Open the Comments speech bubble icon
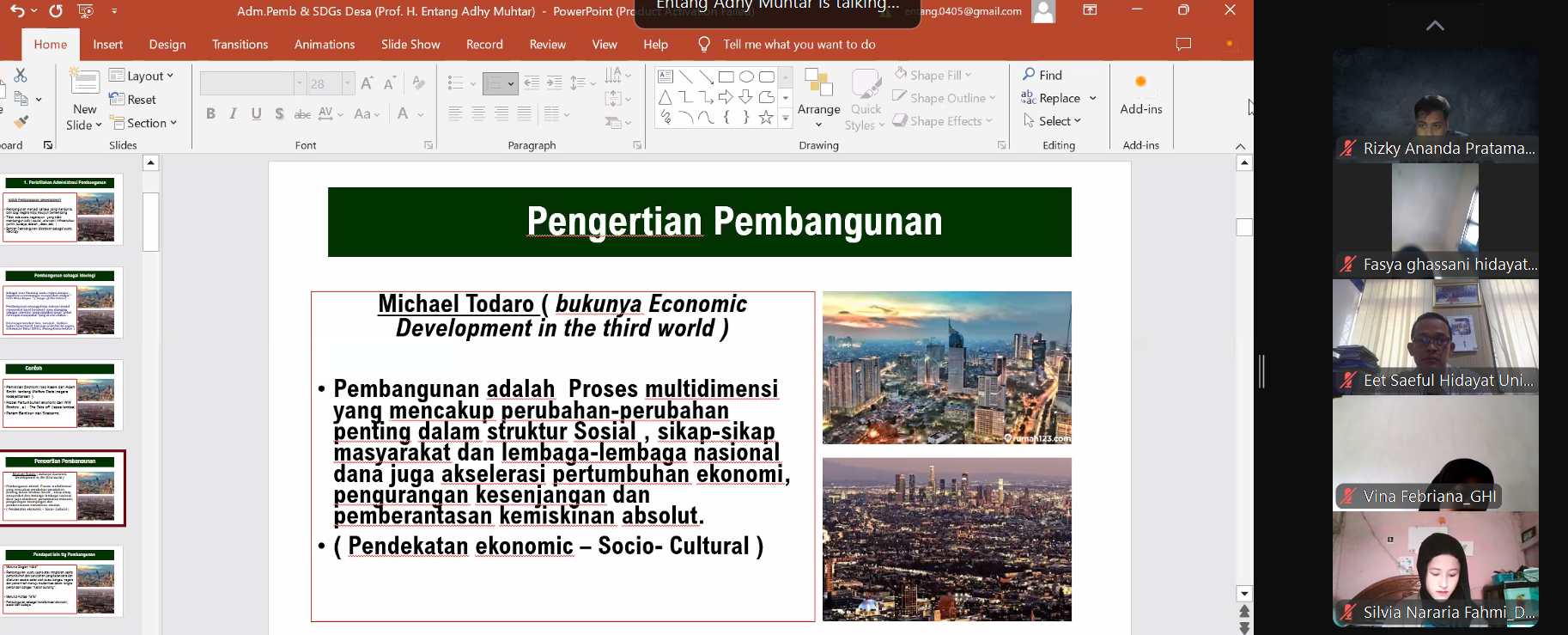Viewport: 1568px width, 635px height. pyautogui.click(x=1183, y=44)
